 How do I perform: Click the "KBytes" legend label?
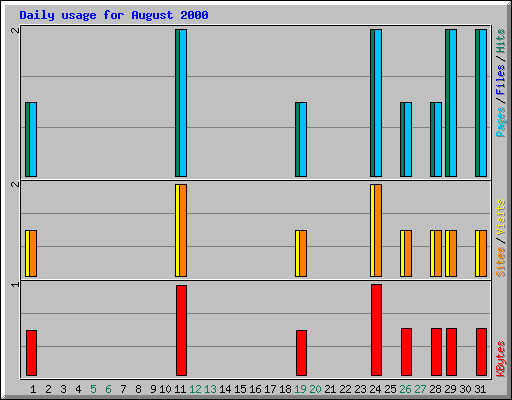coord(500,359)
